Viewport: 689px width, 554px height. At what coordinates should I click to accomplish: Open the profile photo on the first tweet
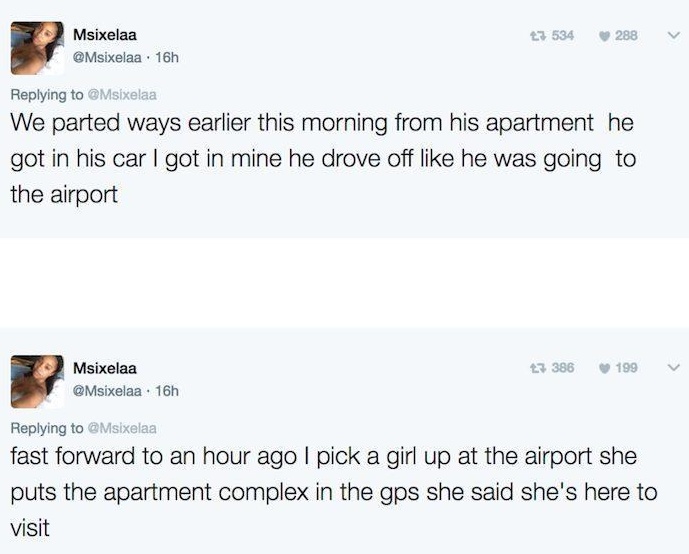click(x=38, y=48)
